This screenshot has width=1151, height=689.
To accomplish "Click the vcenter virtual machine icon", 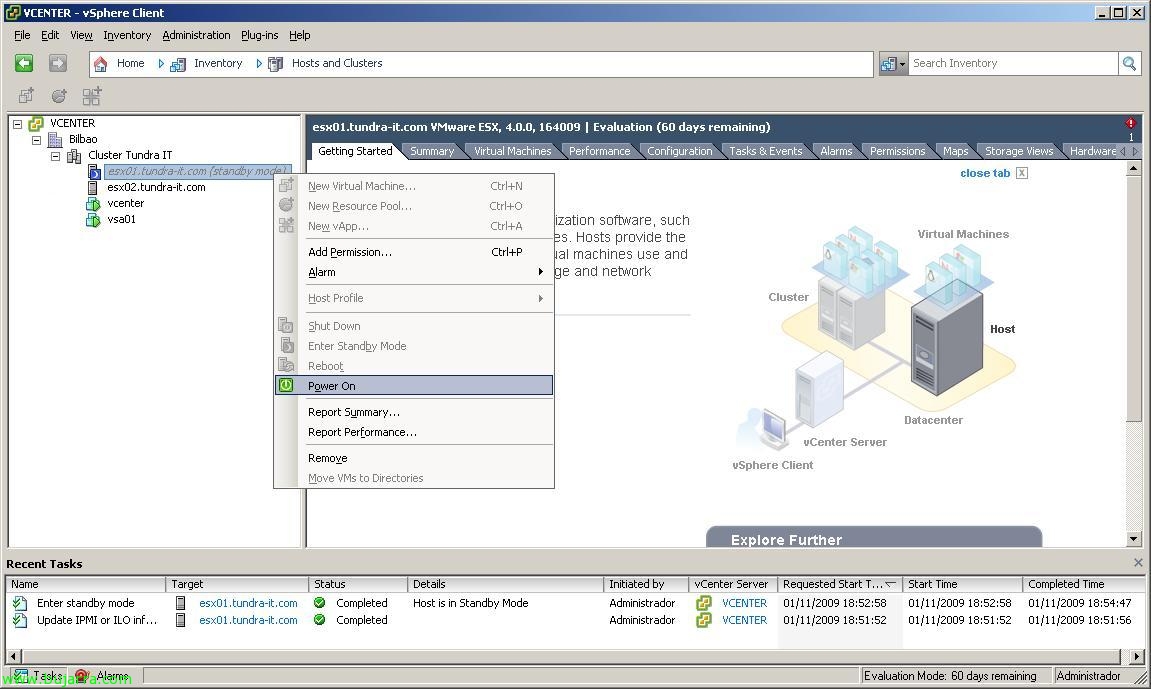I will point(93,204).
